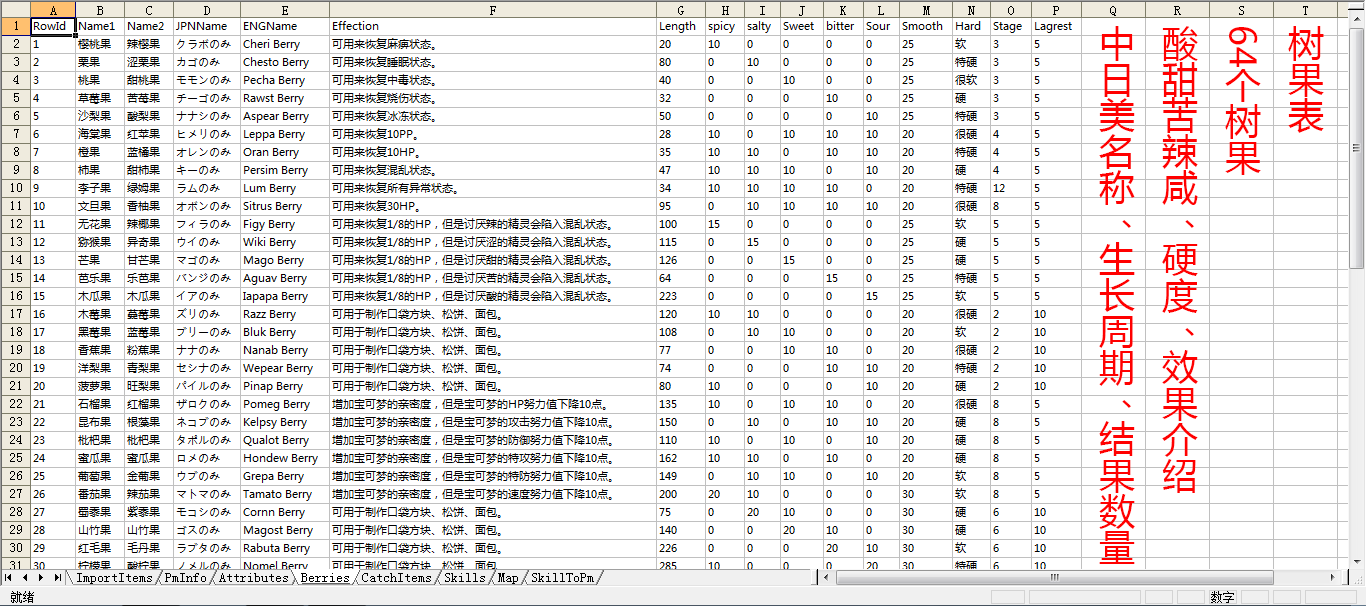Select column D header
1366x606 pixels.
tap(206, 9)
